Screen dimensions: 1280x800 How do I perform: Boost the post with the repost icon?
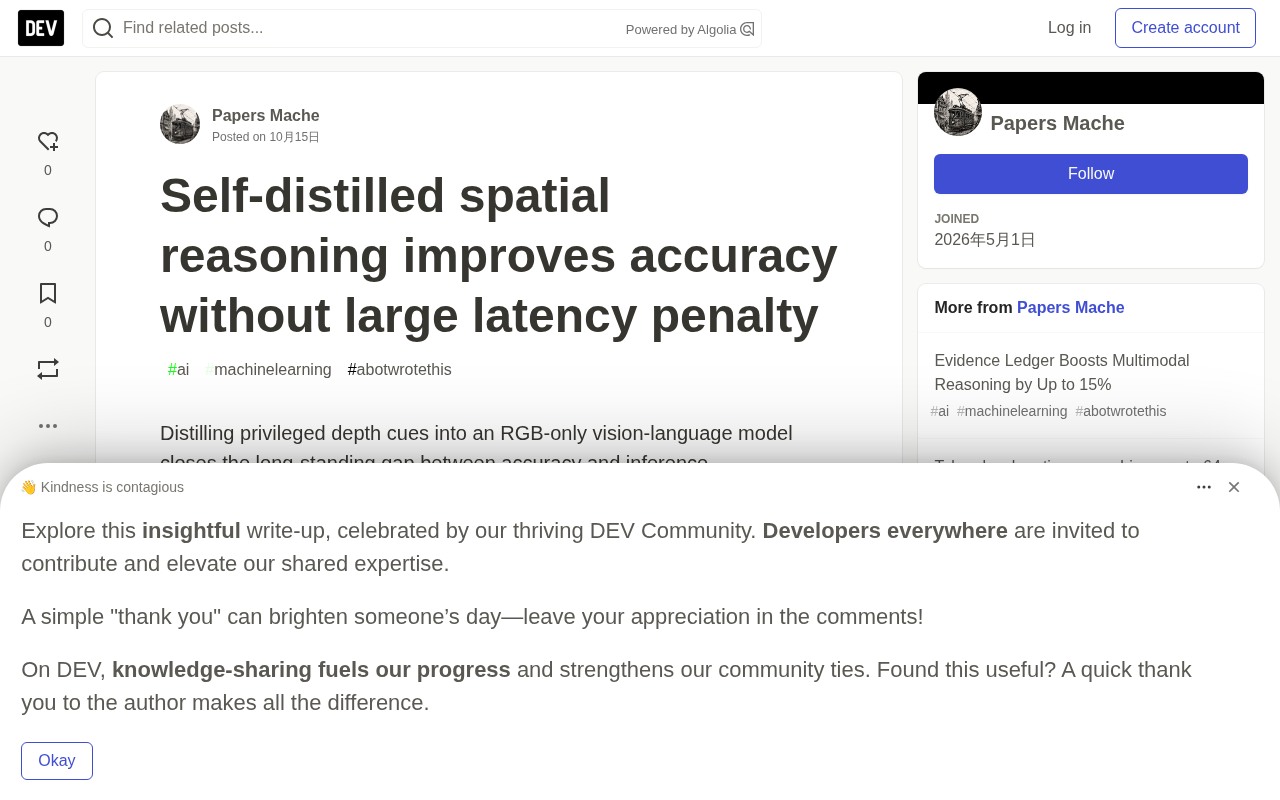[x=48, y=370]
